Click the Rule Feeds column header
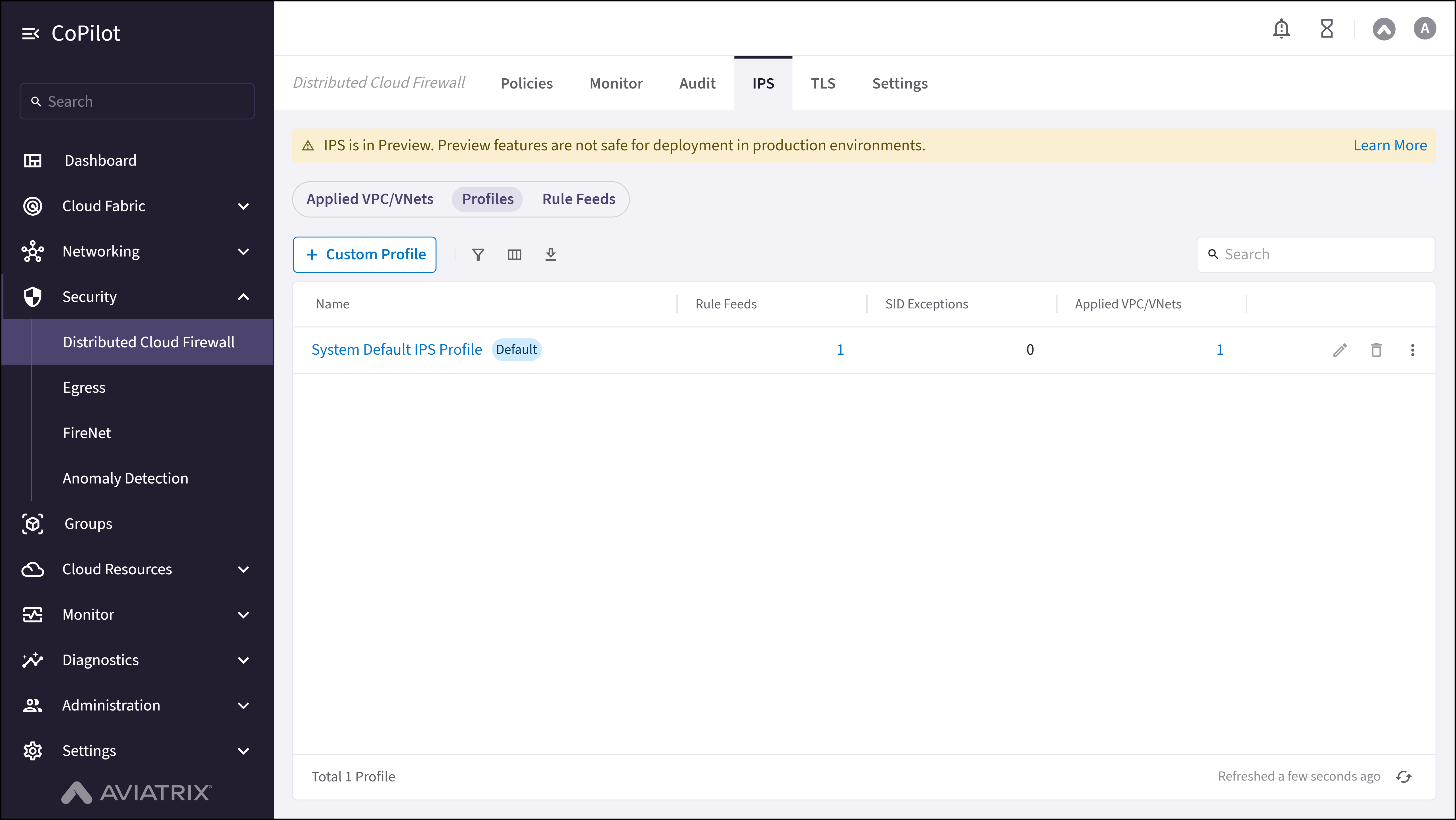This screenshot has width=1456, height=820. click(x=726, y=304)
